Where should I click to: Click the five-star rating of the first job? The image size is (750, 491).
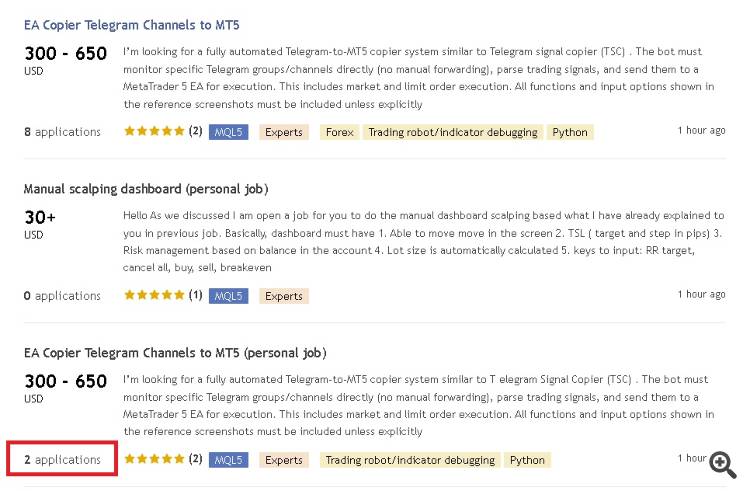tap(154, 131)
